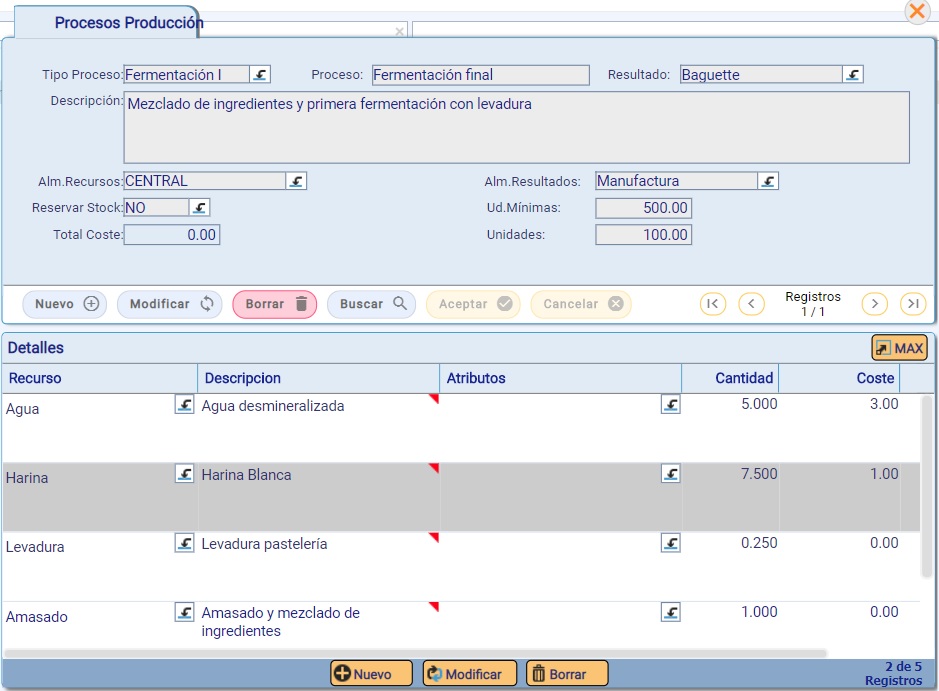The image size is (939, 691).
Task: Click quantity 7.500 in Harina row
Action: click(x=759, y=474)
